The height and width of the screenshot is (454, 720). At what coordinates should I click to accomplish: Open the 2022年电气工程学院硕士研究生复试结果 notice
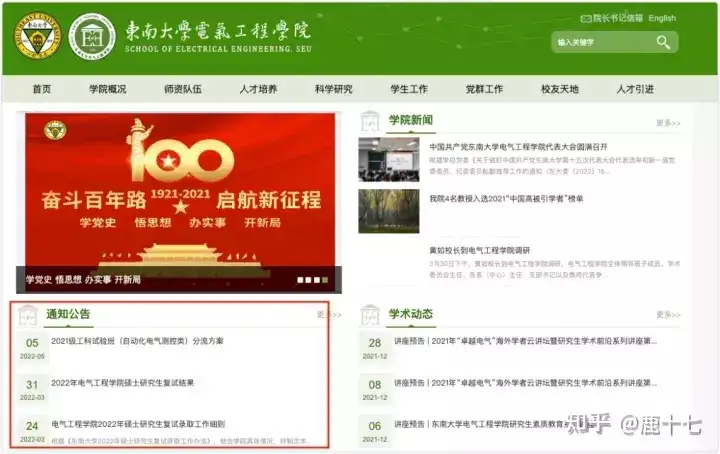tap(123, 383)
